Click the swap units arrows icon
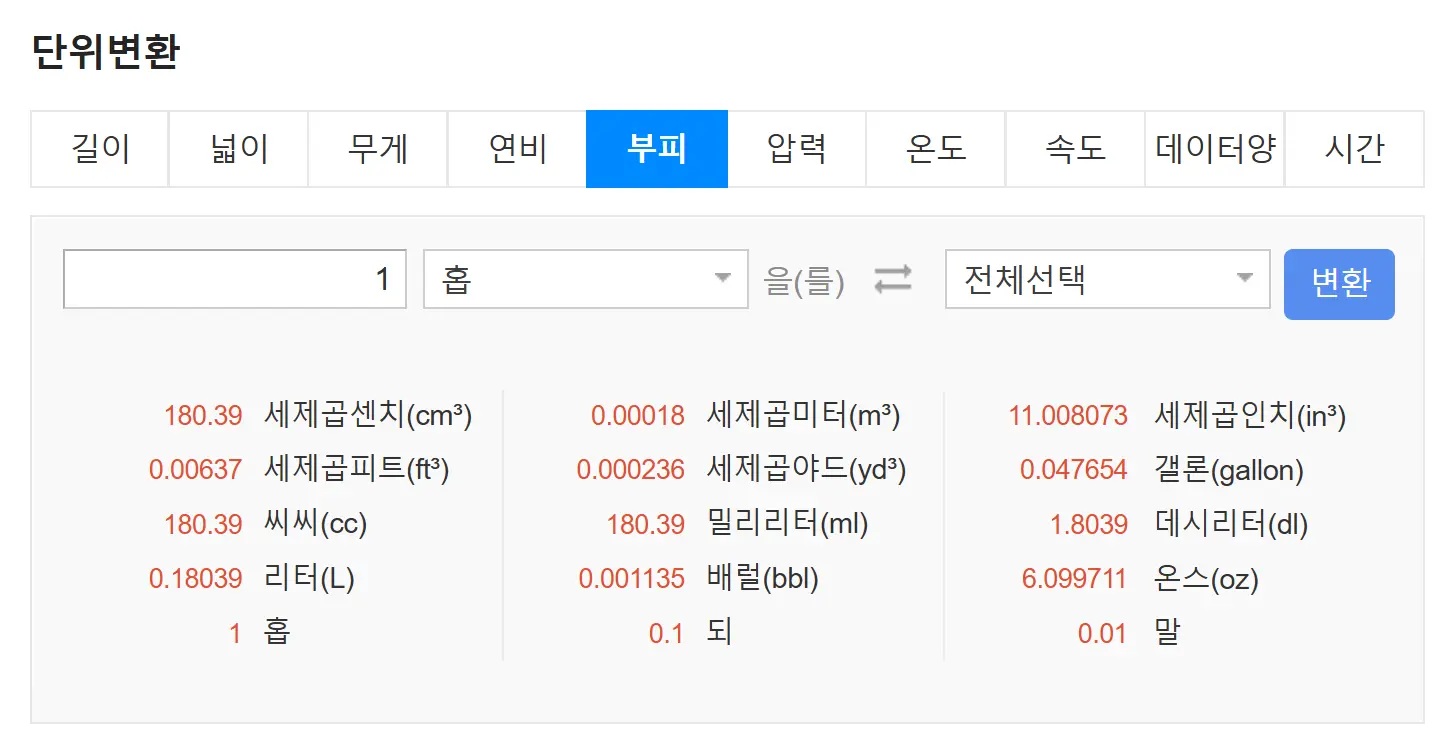The image size is (1446, 745). click(x=891, y=280)
